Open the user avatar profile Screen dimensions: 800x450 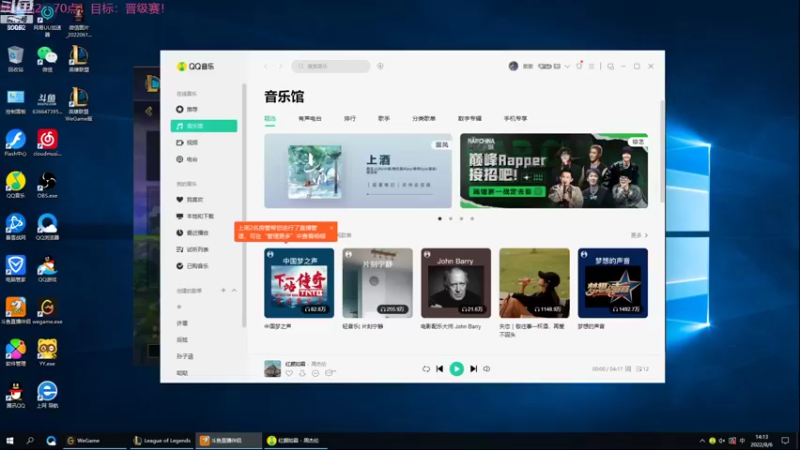(513, 66)
